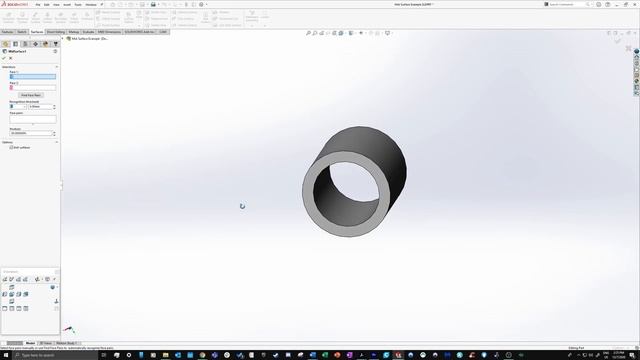The height and width of the screenshot is (360, 640).
Task: Click the Face 2 selection field
Action: [33, 87]
